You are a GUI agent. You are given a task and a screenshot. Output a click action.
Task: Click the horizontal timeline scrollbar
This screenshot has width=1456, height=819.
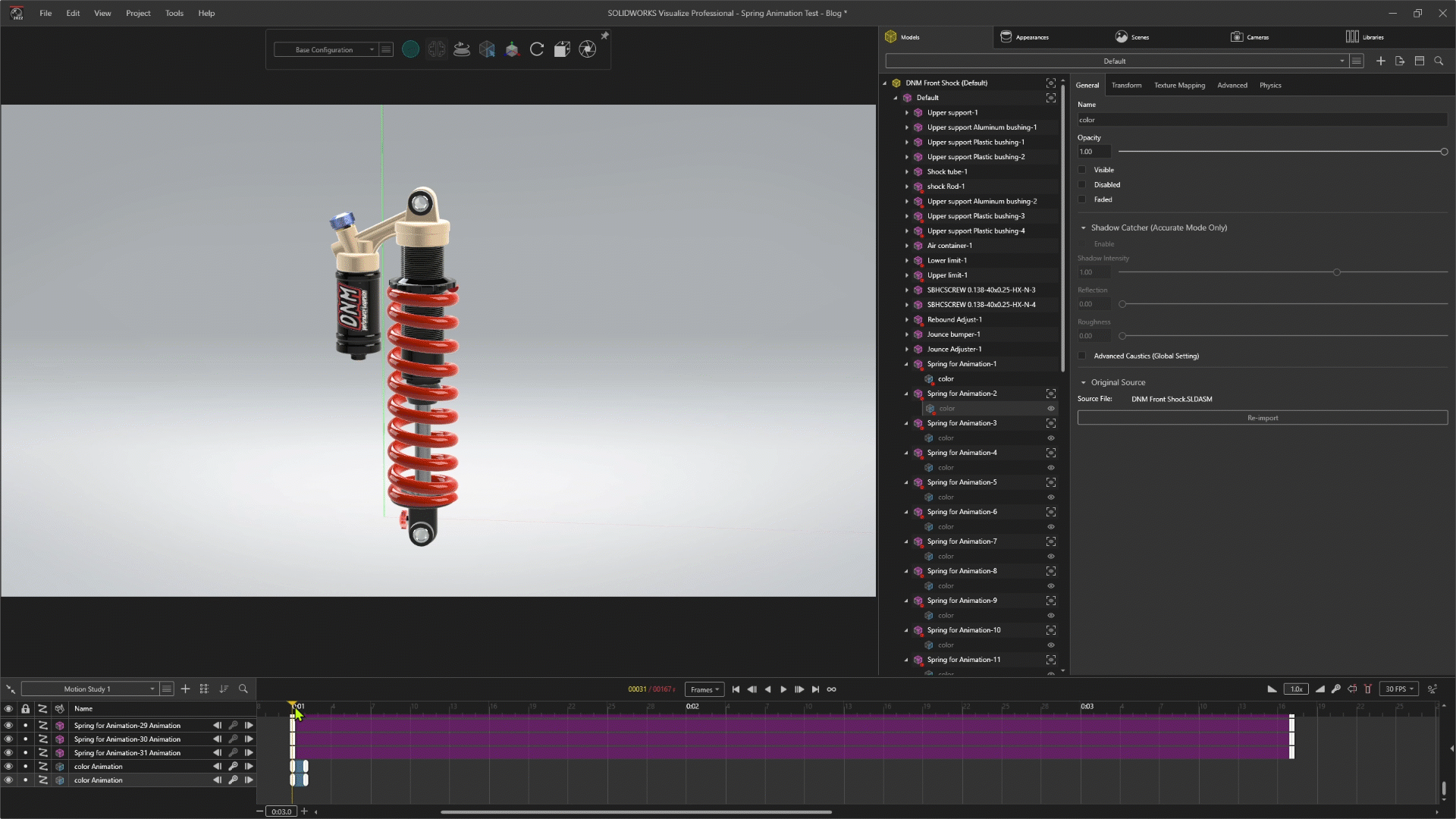[635, 811]
